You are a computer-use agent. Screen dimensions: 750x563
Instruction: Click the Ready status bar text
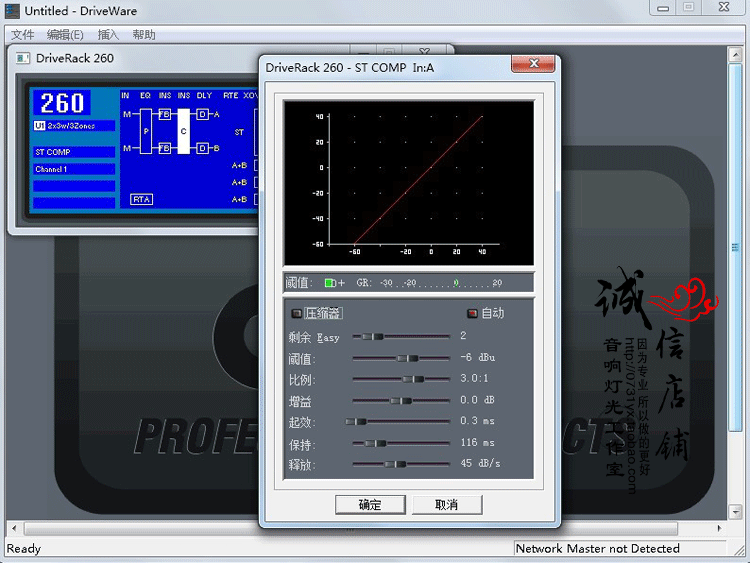point(24,549)
